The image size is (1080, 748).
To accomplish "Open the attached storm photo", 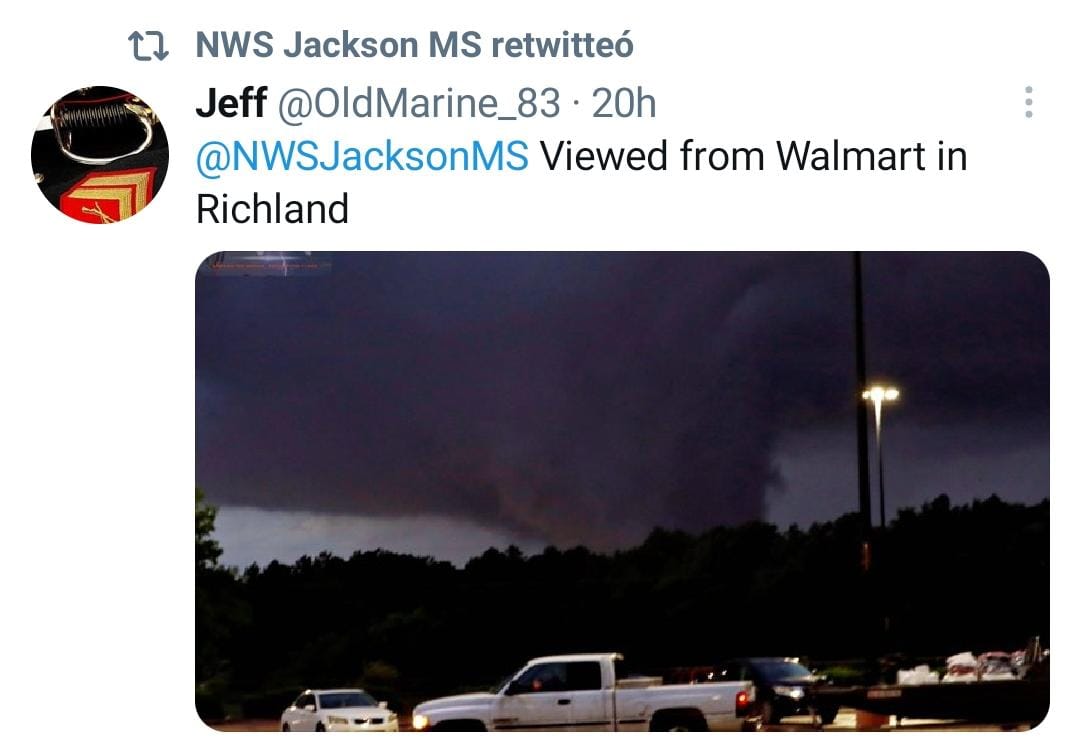I will coord(622,491).
